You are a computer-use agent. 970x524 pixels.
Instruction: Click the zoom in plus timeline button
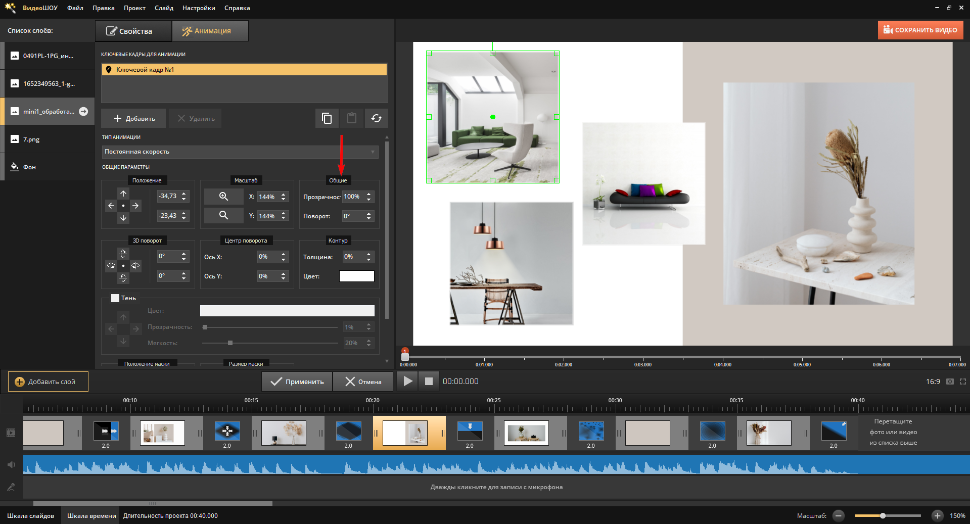pyautogui.click(x=937, y=515)
